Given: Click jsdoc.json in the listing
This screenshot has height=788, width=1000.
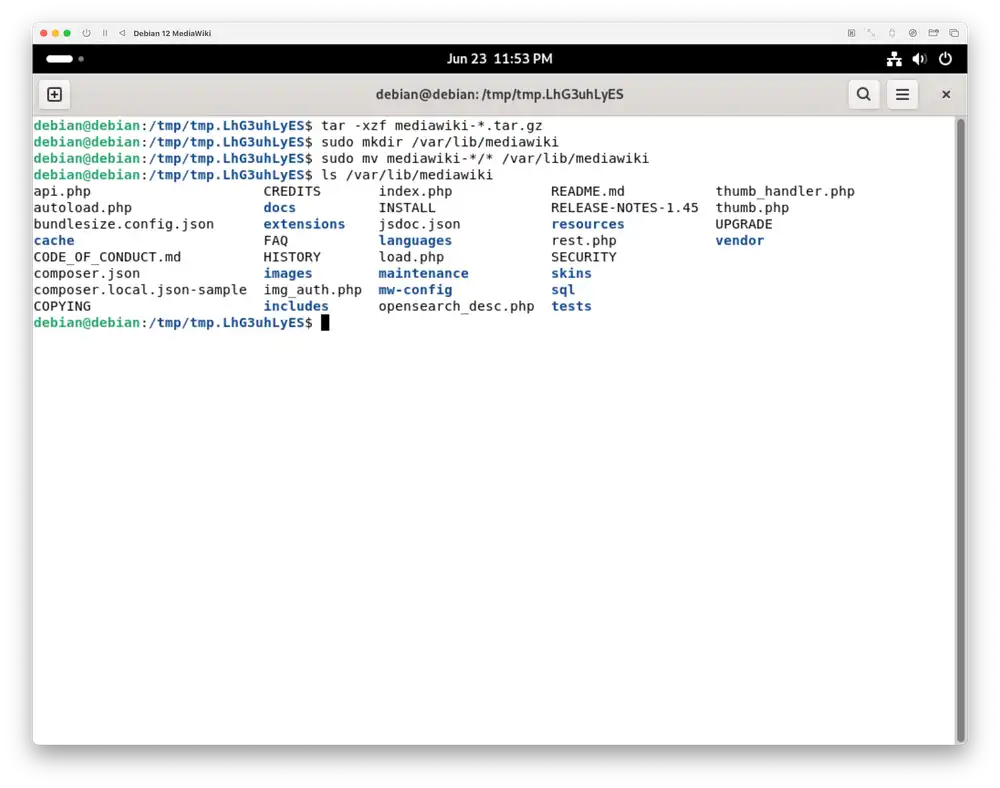Looking at the screenshot, I should pyautogui.click(x=419, y=224).
